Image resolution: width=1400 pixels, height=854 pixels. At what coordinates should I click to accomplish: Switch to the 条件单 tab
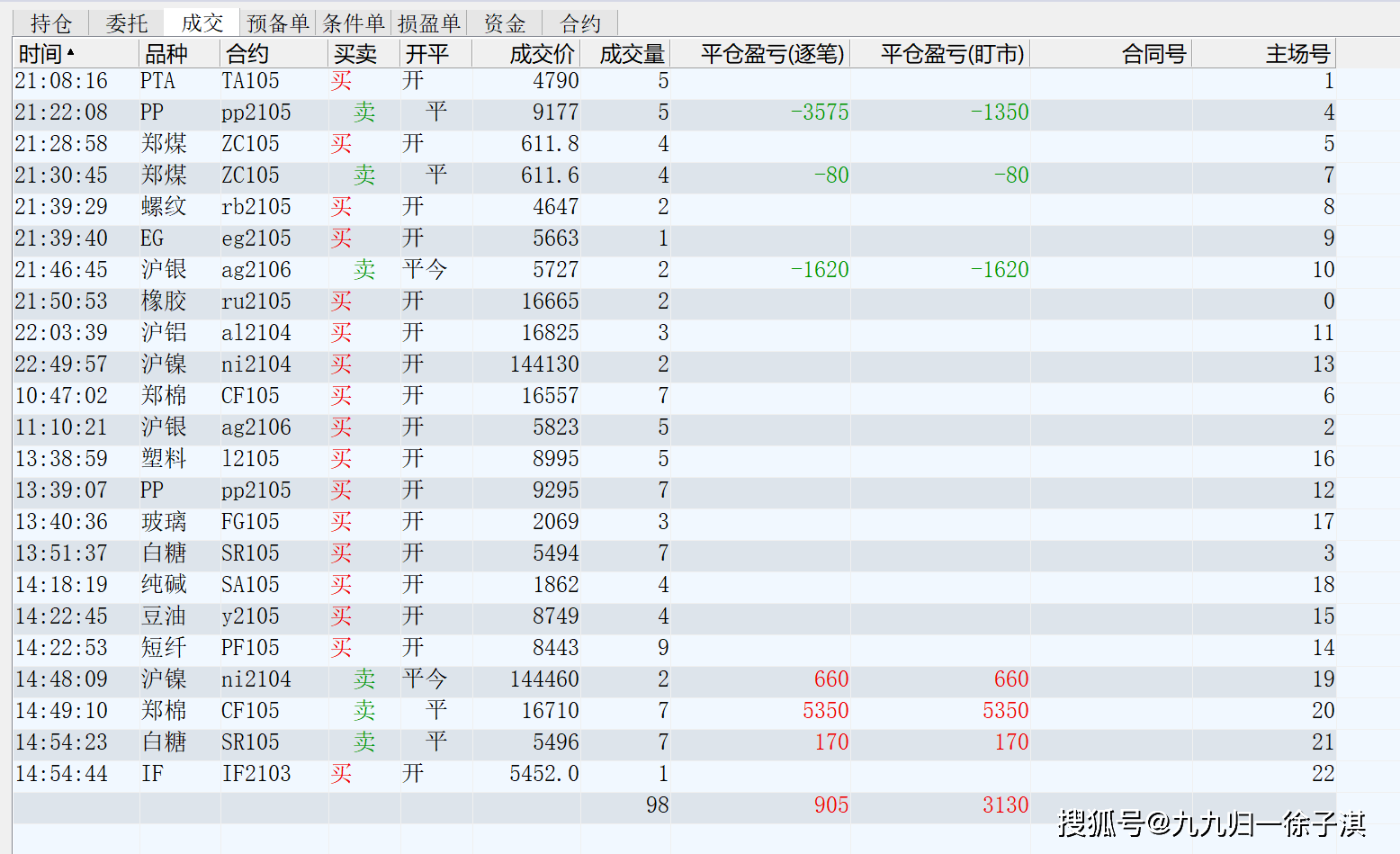[x=354, y=23]
